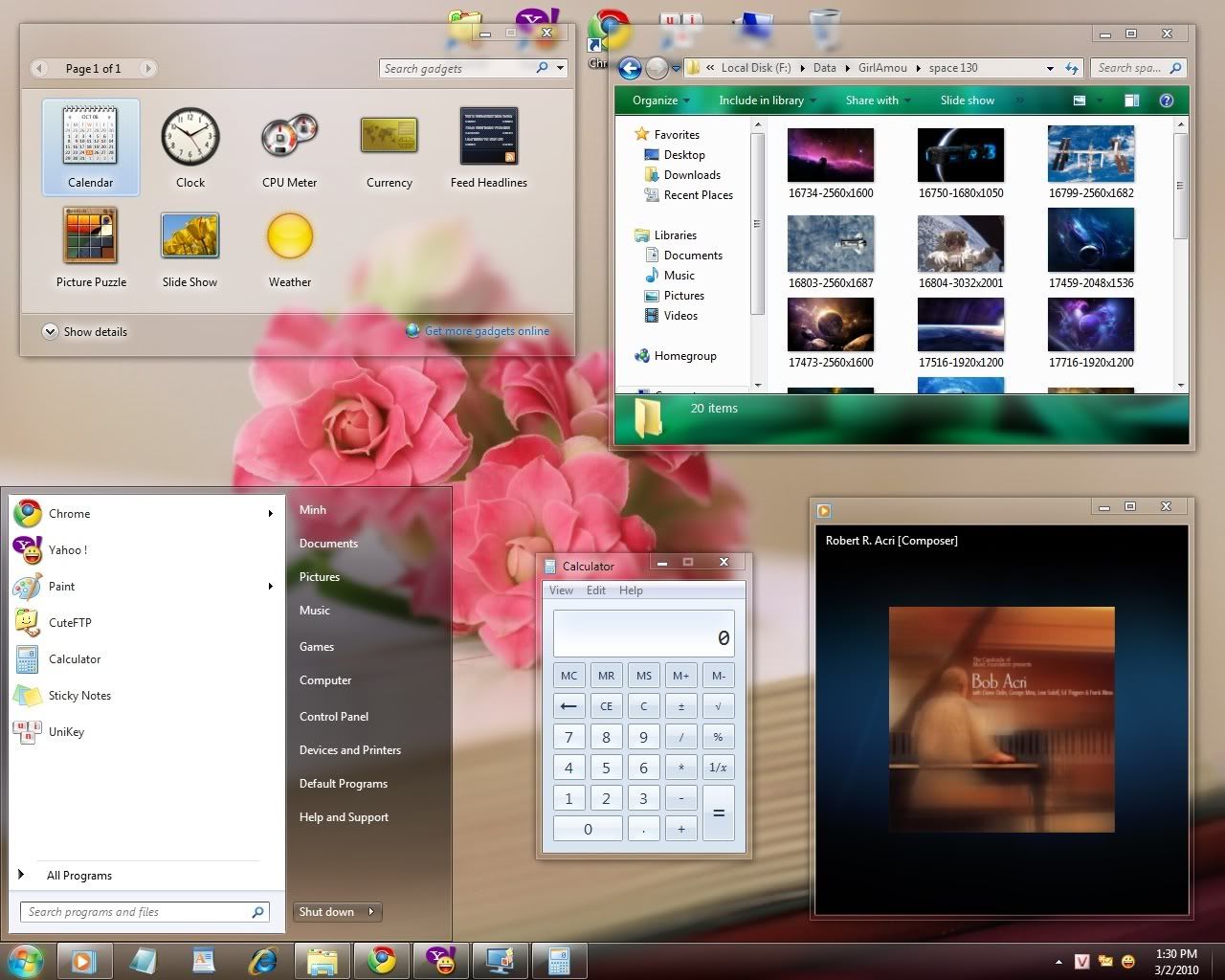Click the Explorer help question mark icon
This screenshot has width=1225, height=980.
point(1166,100)
